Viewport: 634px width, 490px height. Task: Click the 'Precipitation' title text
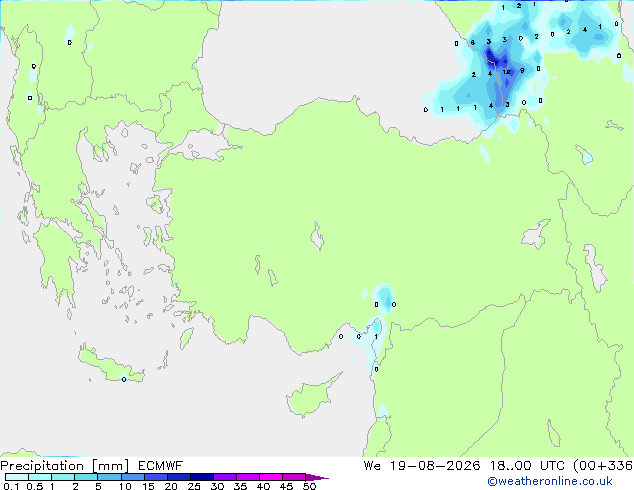click(x=42, y=466)
